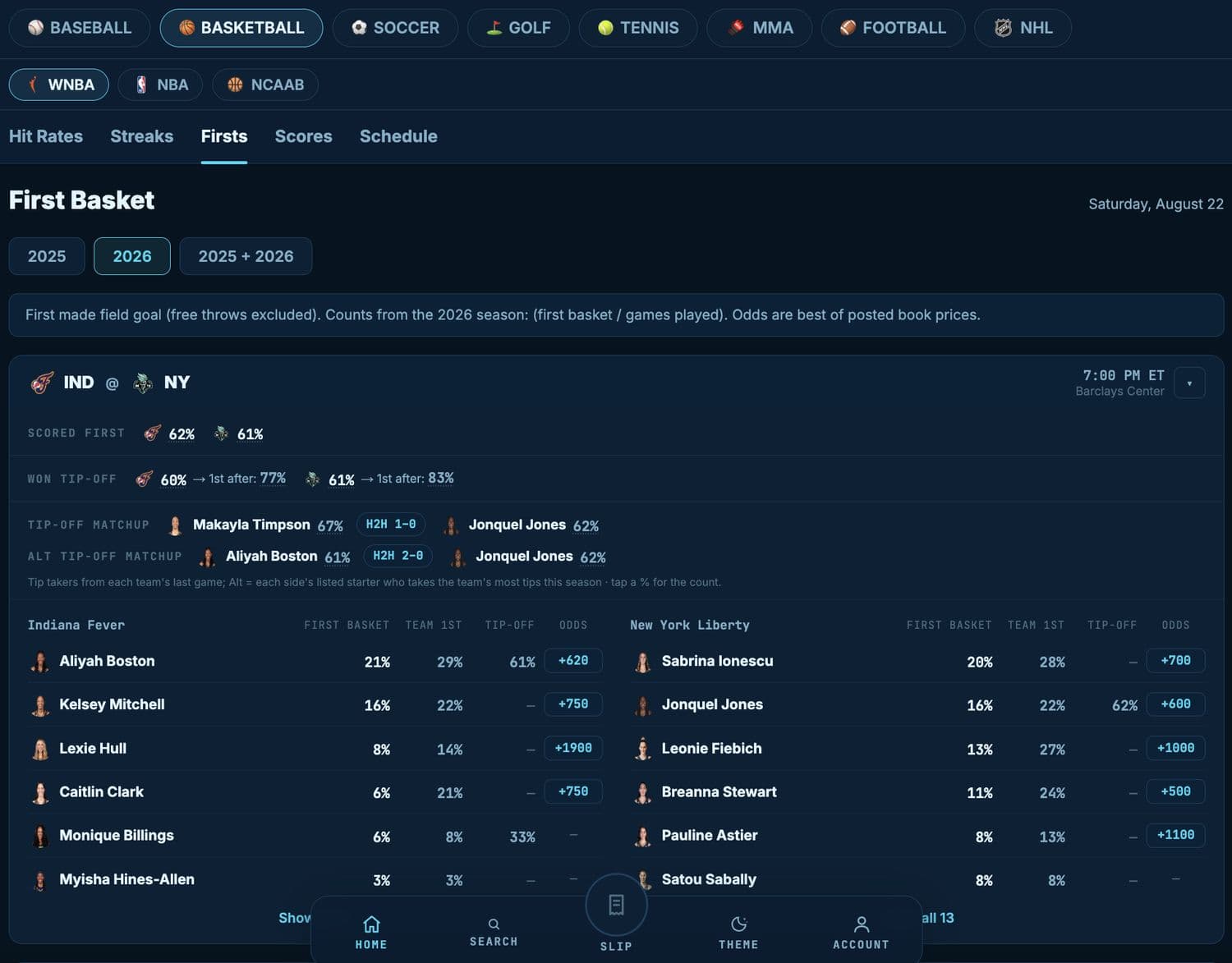The height and width of the screenshot is (963, 1232).
Task: Select the NHL sport tab
Action: tap(1023, 28)
